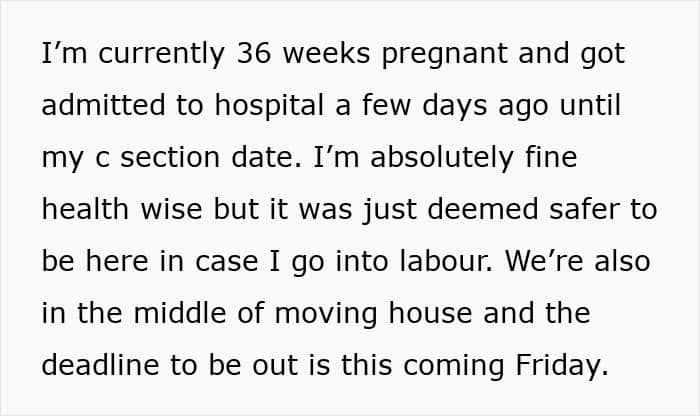Select the word "moving"
The height and width of the screenshot is (416, 700).
pyautogui.click(x=326, y=315)
